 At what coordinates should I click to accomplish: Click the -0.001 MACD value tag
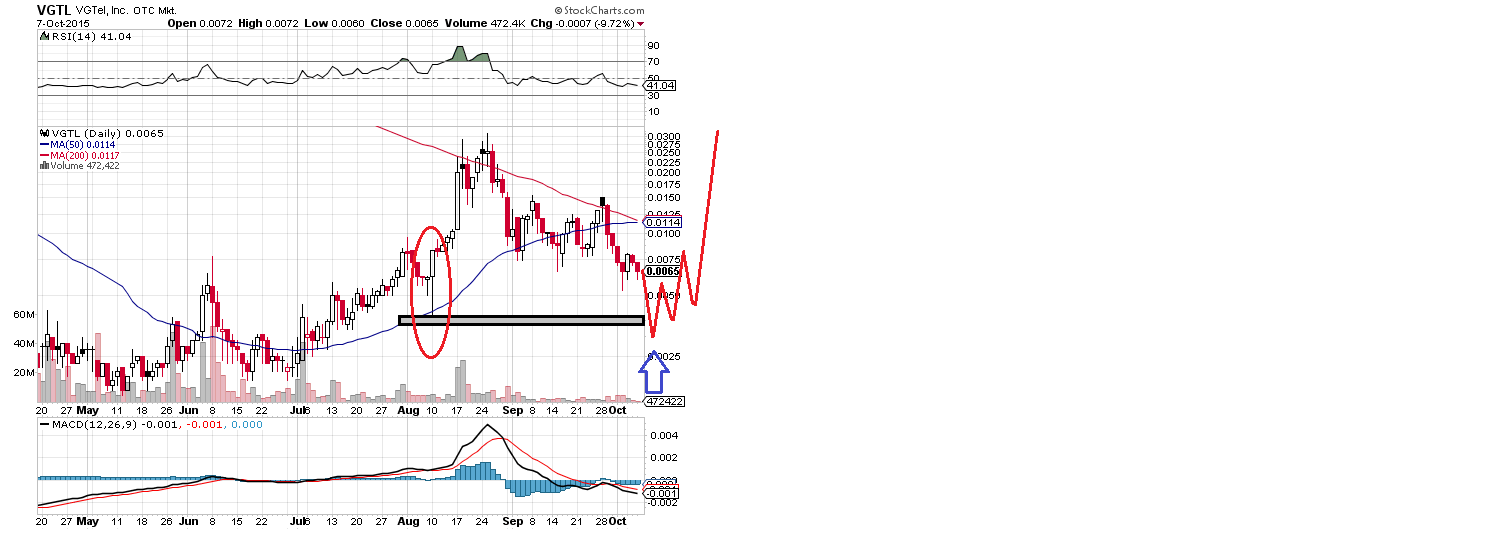click(x=662, y=493)
